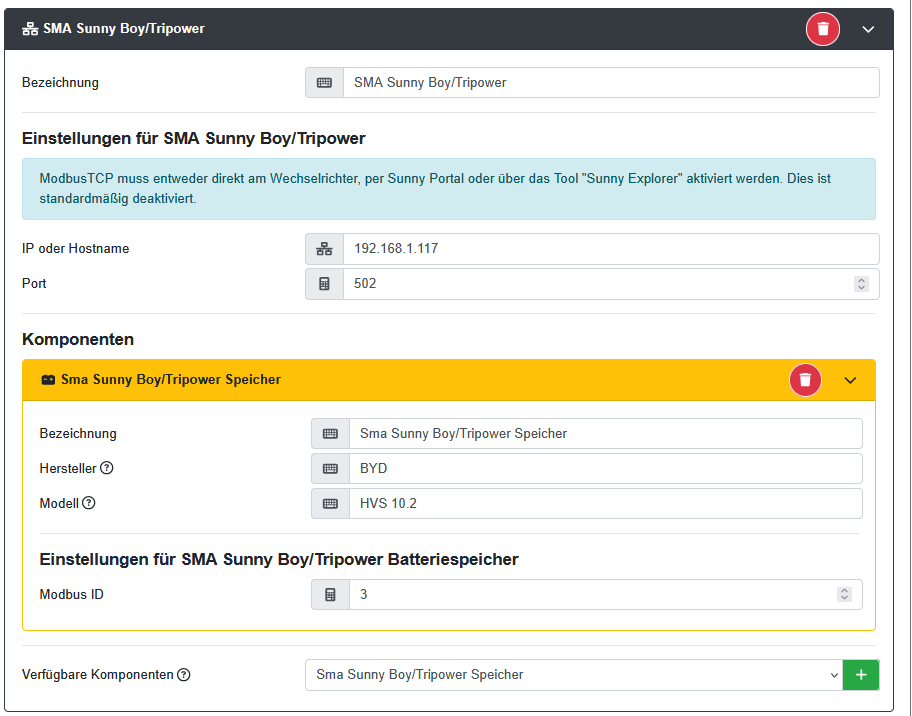Adjust the Port value with the spinner arrows
The height and width of the screenshot is (716, 912).
click(861, 284)
